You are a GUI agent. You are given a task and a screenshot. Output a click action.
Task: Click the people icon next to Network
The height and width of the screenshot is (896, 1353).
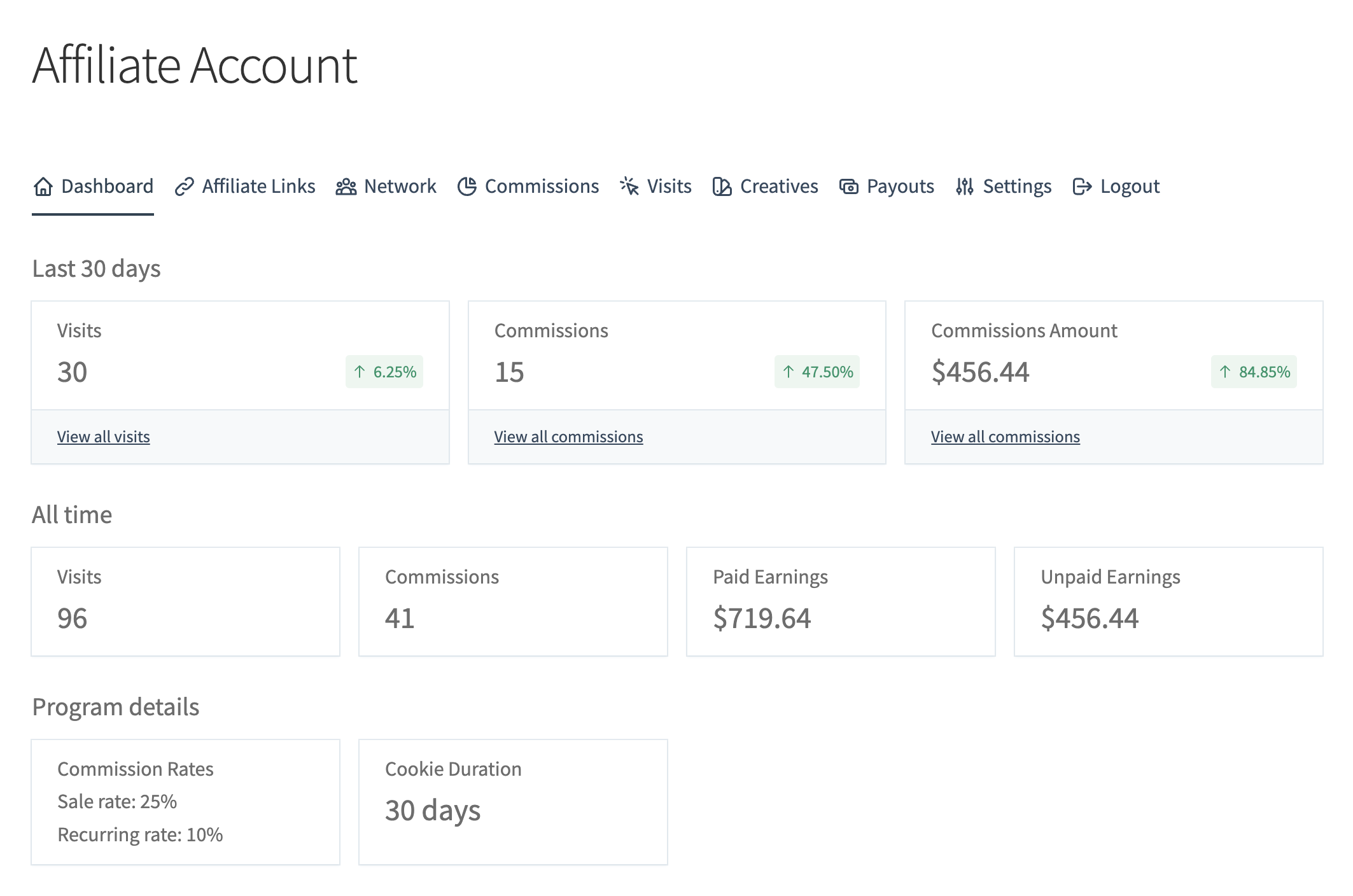pyautogui.click(x=346, y=186)
